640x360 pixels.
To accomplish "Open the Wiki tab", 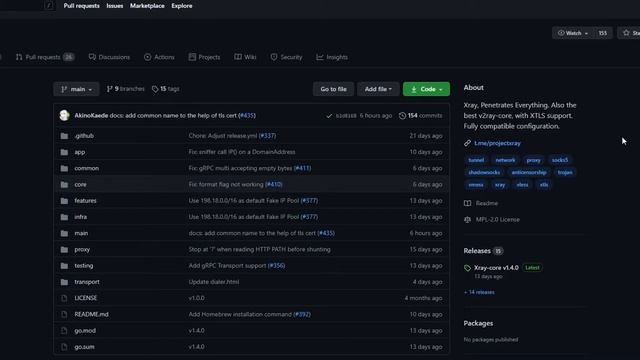I will [x=245, y=57].
